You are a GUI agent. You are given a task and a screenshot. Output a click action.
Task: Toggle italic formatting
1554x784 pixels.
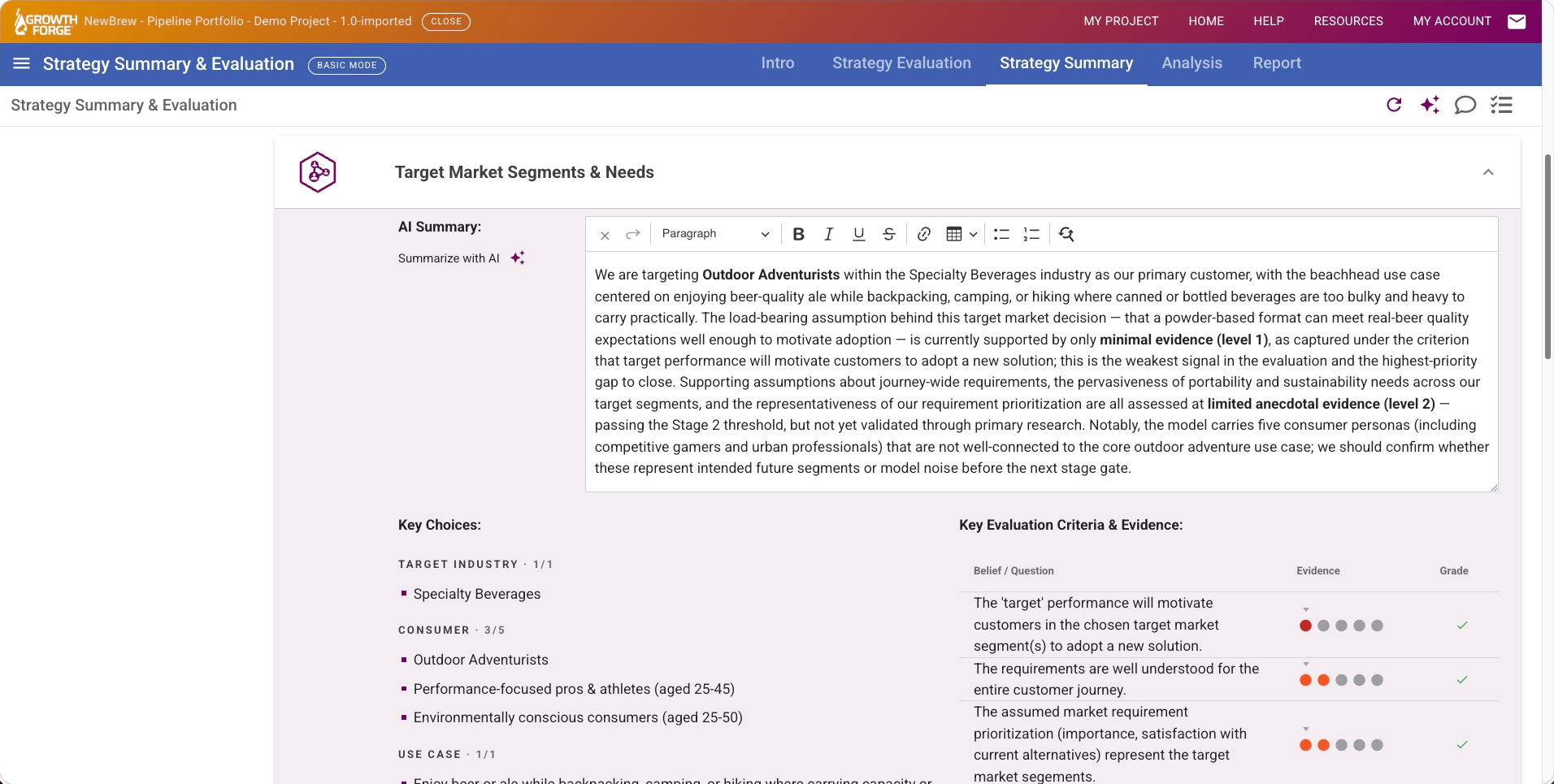828,234
